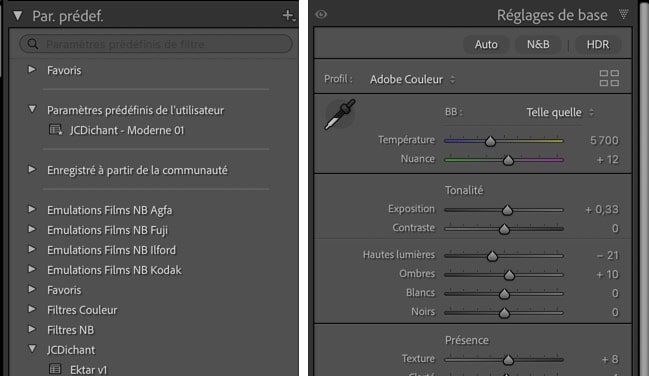649x376 pixels.
Task: Click the Par. prédef. panel title
Action: click(x=68, y=16)
